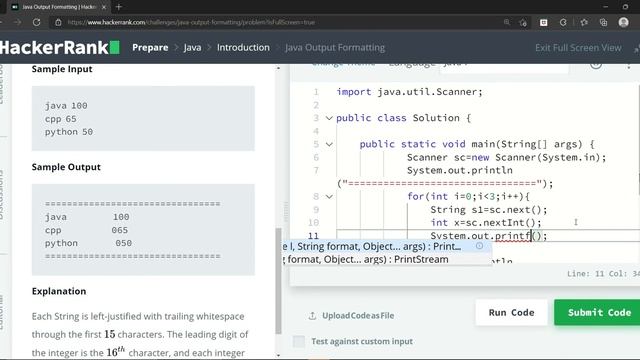
Task: Click the upload arrow icon
Action: pyautogui.click(x=312, y=316)
